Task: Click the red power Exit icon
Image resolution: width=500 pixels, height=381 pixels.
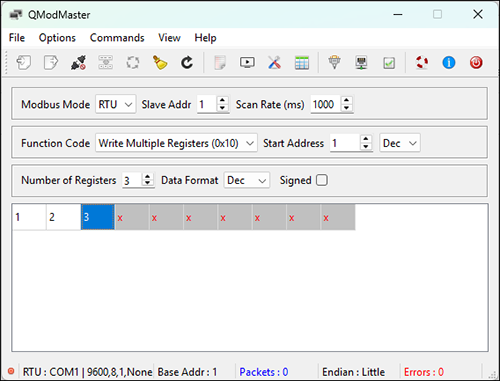Action: (x=476, y=63)
